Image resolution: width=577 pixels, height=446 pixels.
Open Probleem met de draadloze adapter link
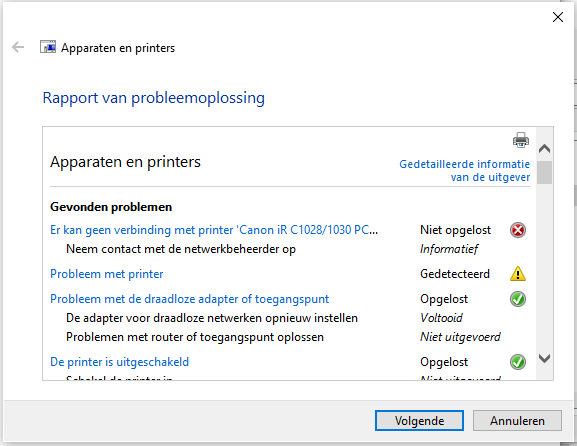click(190, 299)
